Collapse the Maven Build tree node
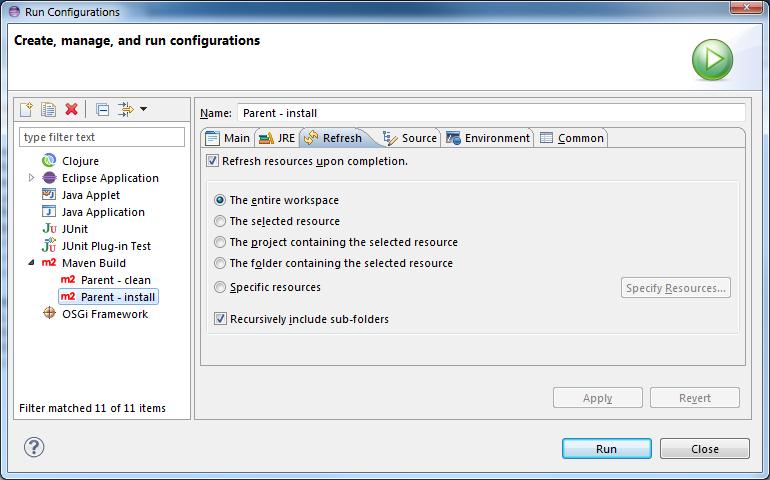770x480 pixels. click(x=32, y=263)
